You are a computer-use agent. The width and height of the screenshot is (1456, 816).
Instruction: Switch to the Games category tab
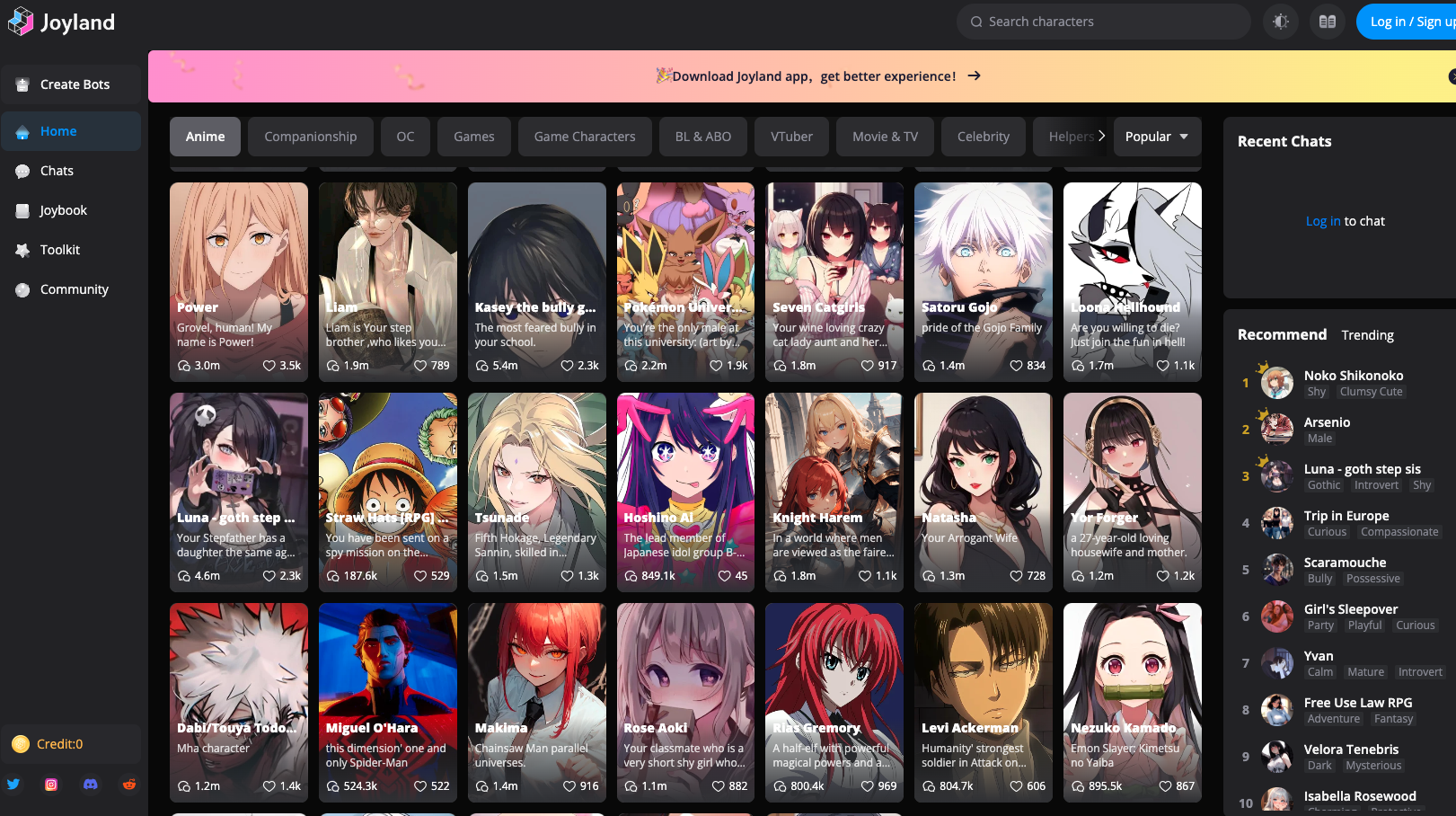click(474, 137)
